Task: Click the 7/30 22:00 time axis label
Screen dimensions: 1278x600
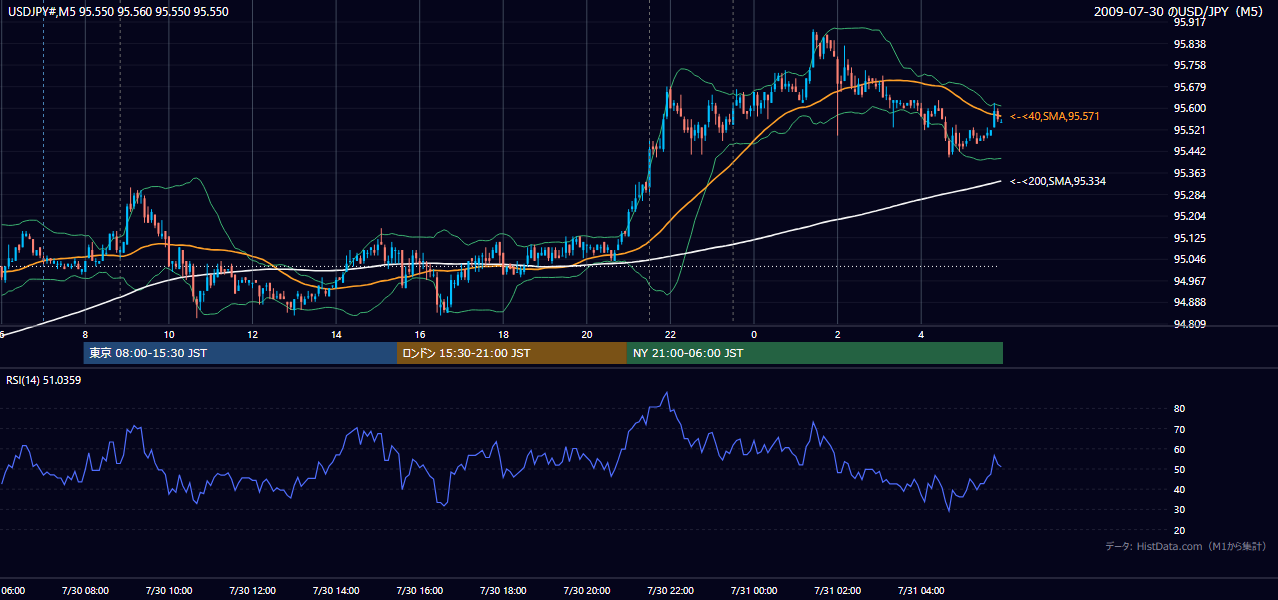Action: pos(670,591)
